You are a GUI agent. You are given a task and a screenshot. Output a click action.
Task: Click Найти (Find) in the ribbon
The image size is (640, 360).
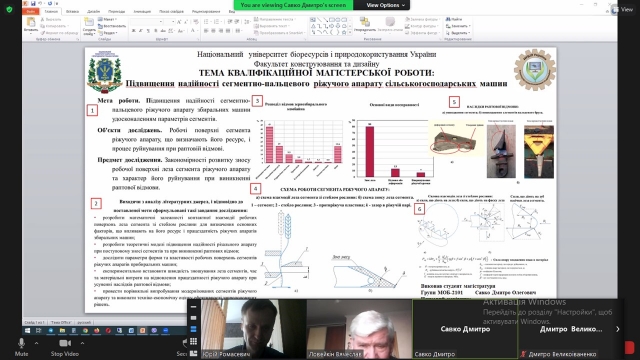click(x=454, y=19)
